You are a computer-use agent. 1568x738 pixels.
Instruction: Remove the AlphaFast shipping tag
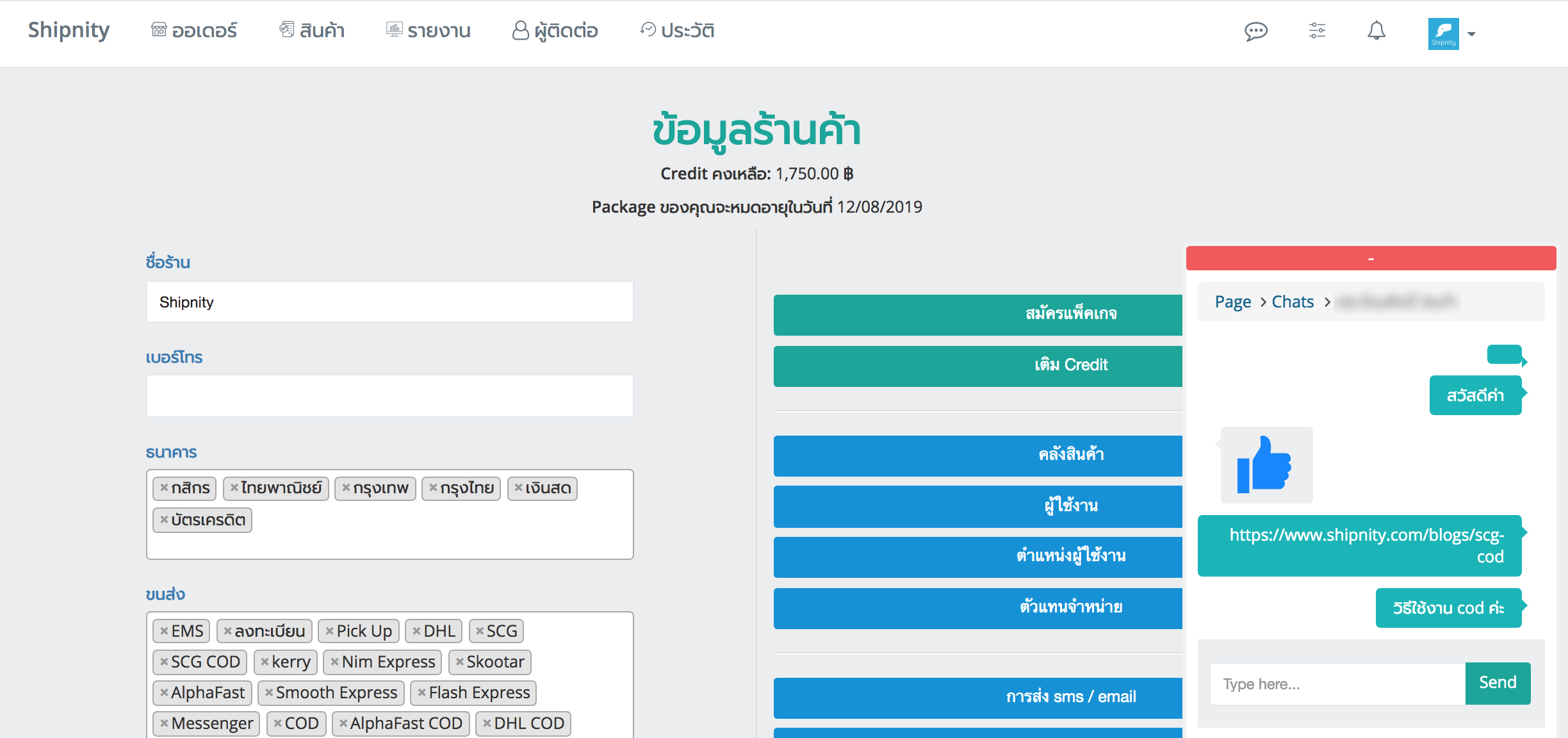pos(164,693)
